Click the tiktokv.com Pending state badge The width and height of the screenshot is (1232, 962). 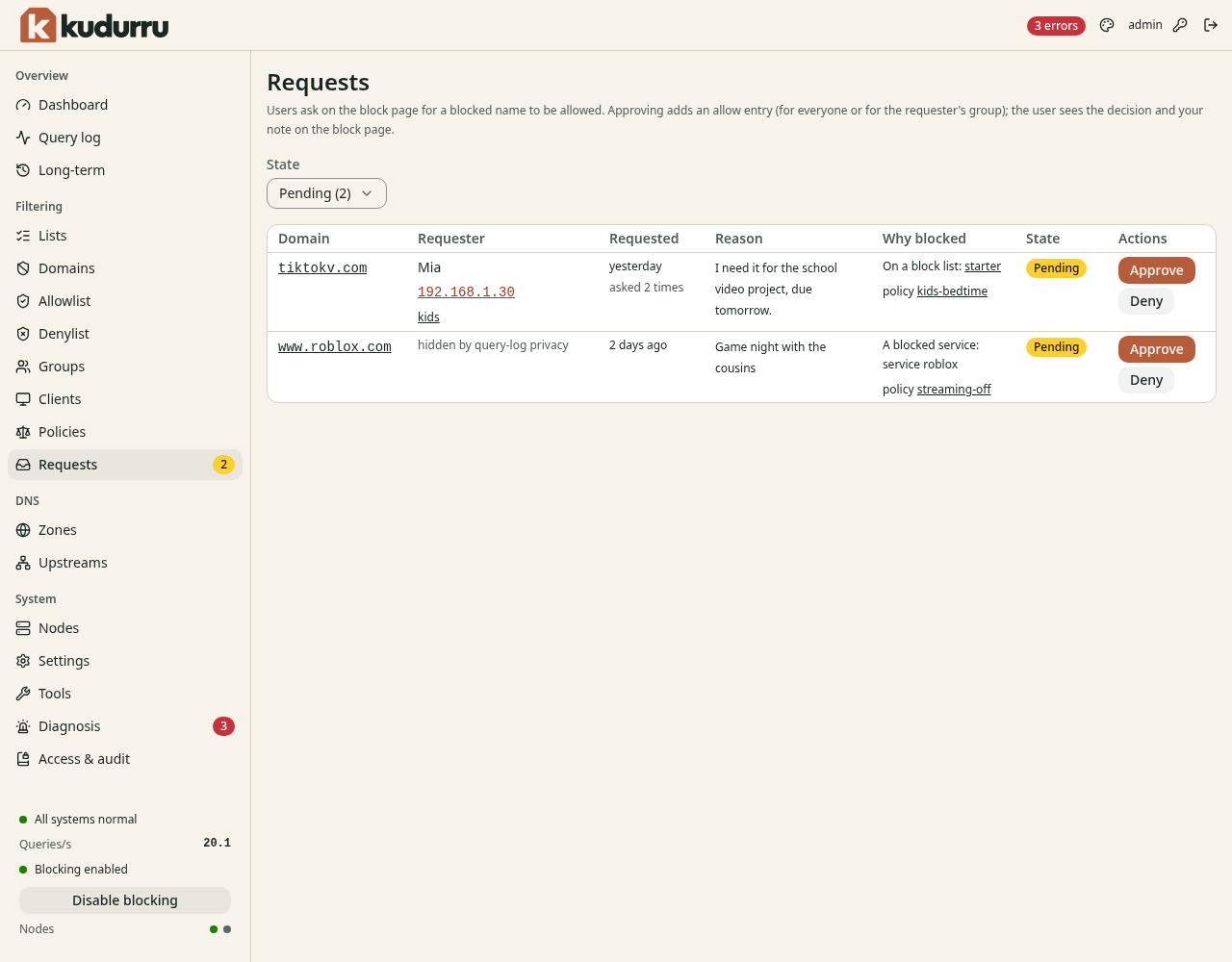pyautogui.click(x=1056, y=268)
